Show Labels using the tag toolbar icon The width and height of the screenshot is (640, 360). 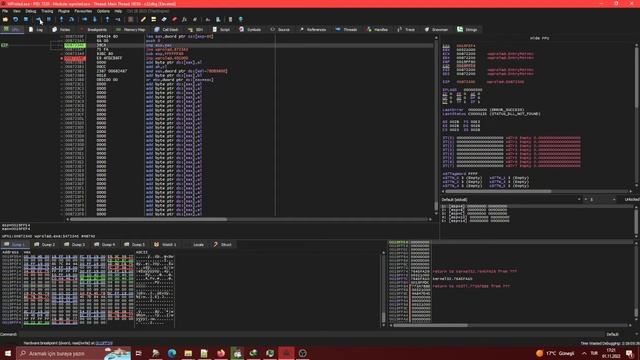click(x=164, y=19)
